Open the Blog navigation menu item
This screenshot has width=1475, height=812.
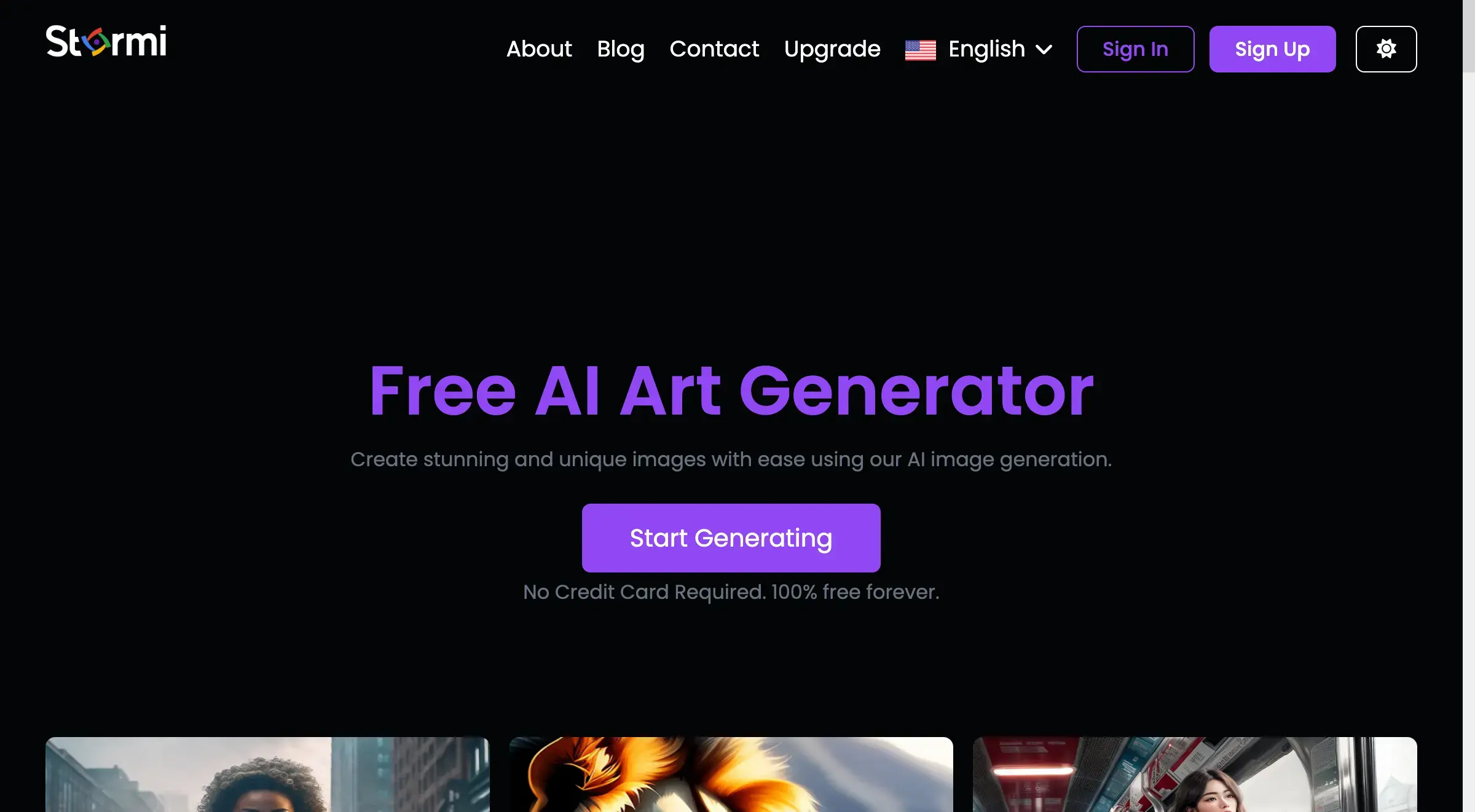click(620, 48)
